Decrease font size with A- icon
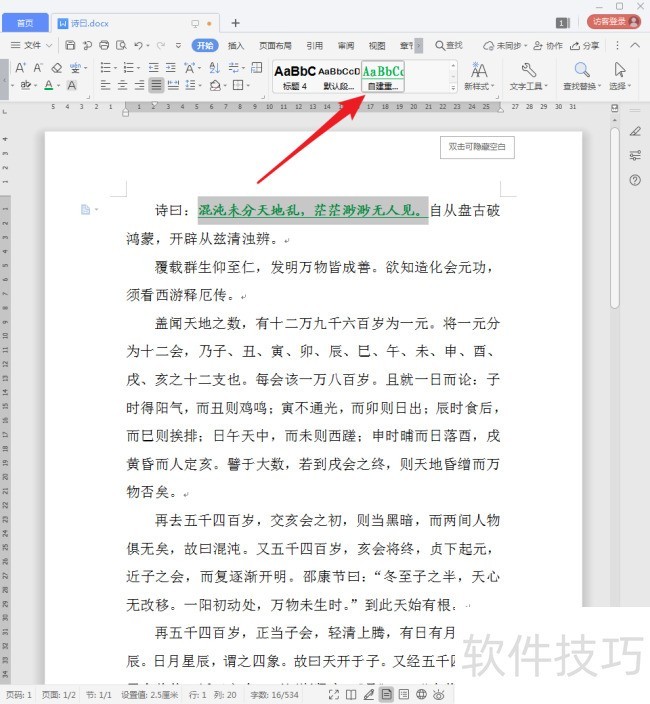The height and width of the screenshot is (704, 650). [x=38, y=68]
